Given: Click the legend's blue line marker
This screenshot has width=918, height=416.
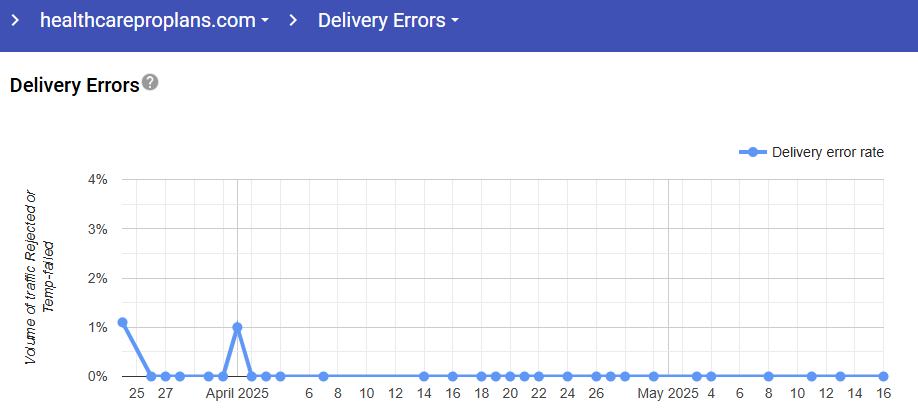Looking at the screenshot, I should [753, 152].
